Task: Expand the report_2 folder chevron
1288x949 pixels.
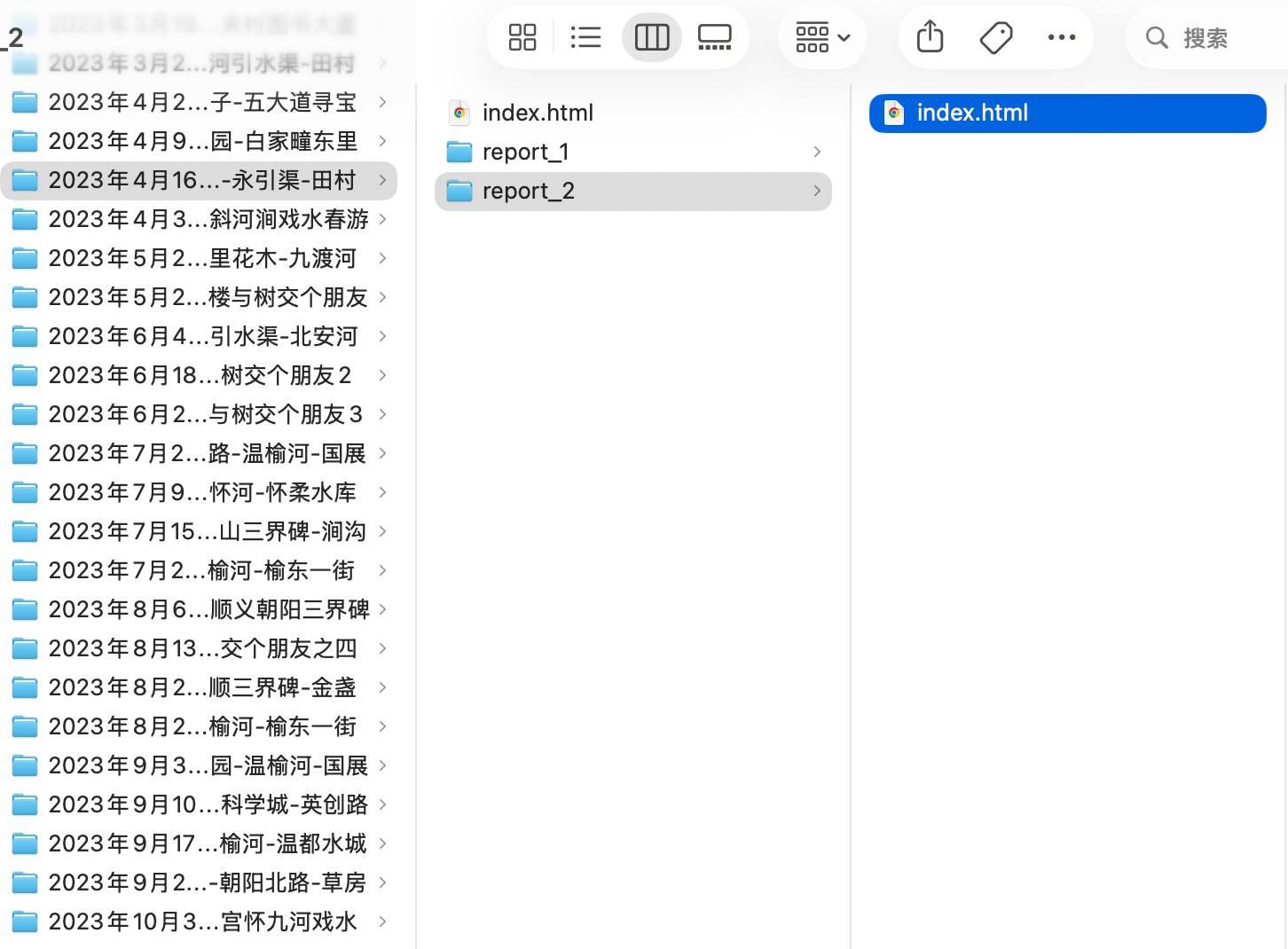Action: pyautogui.click(x=816, y=191)
